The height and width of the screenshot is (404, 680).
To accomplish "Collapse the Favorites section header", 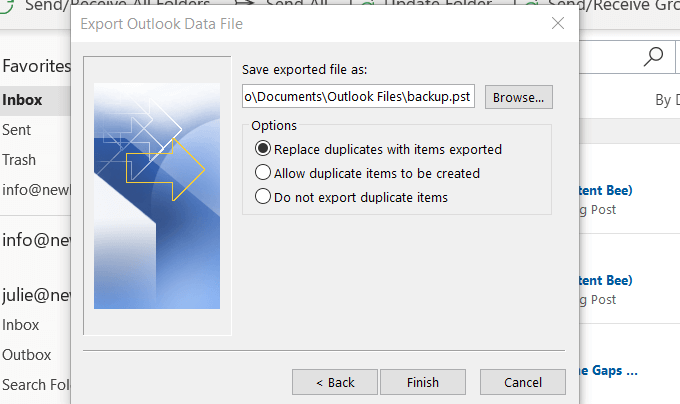I will (x=36, y=67).
